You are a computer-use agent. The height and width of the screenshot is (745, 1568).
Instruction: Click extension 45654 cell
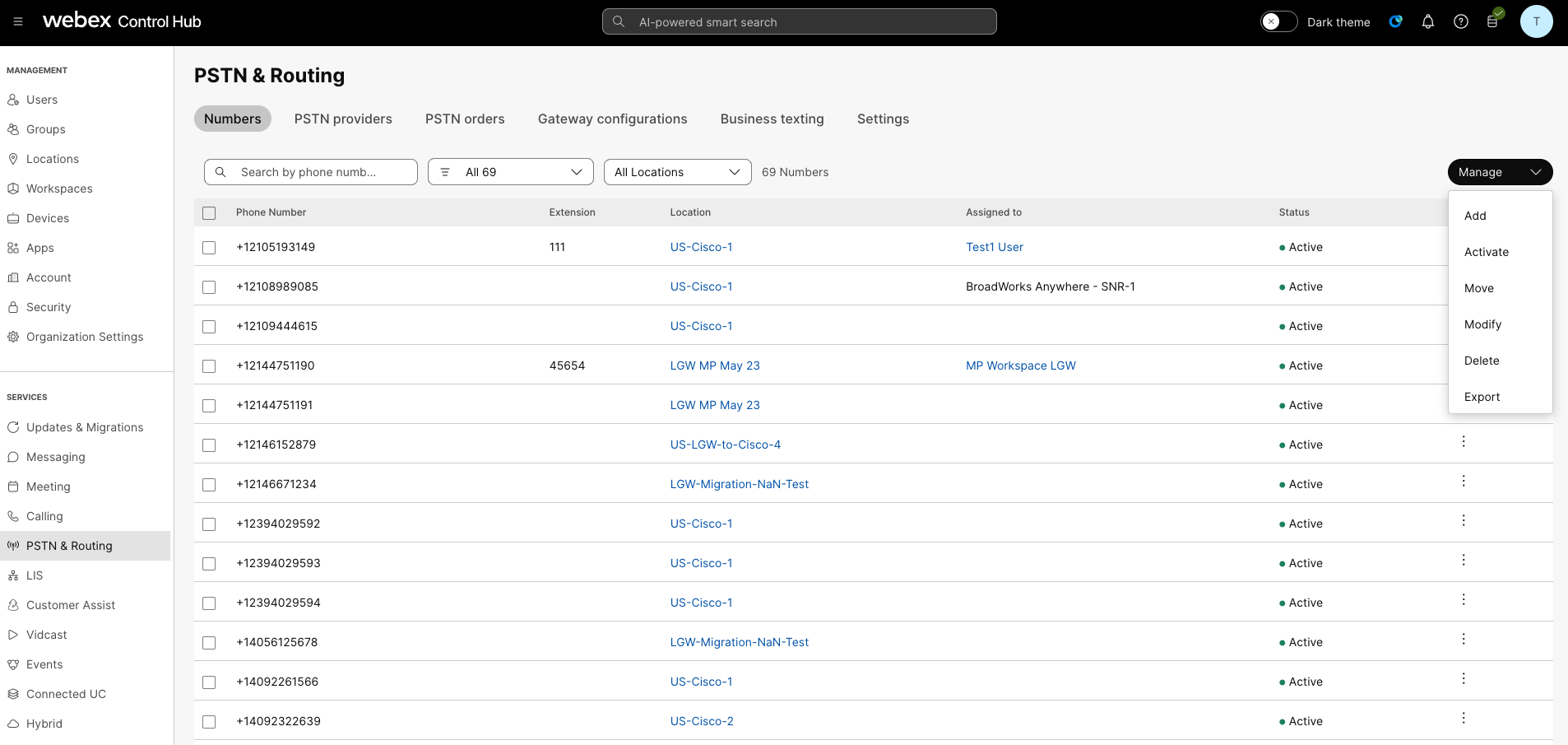[x=567, y=366]
